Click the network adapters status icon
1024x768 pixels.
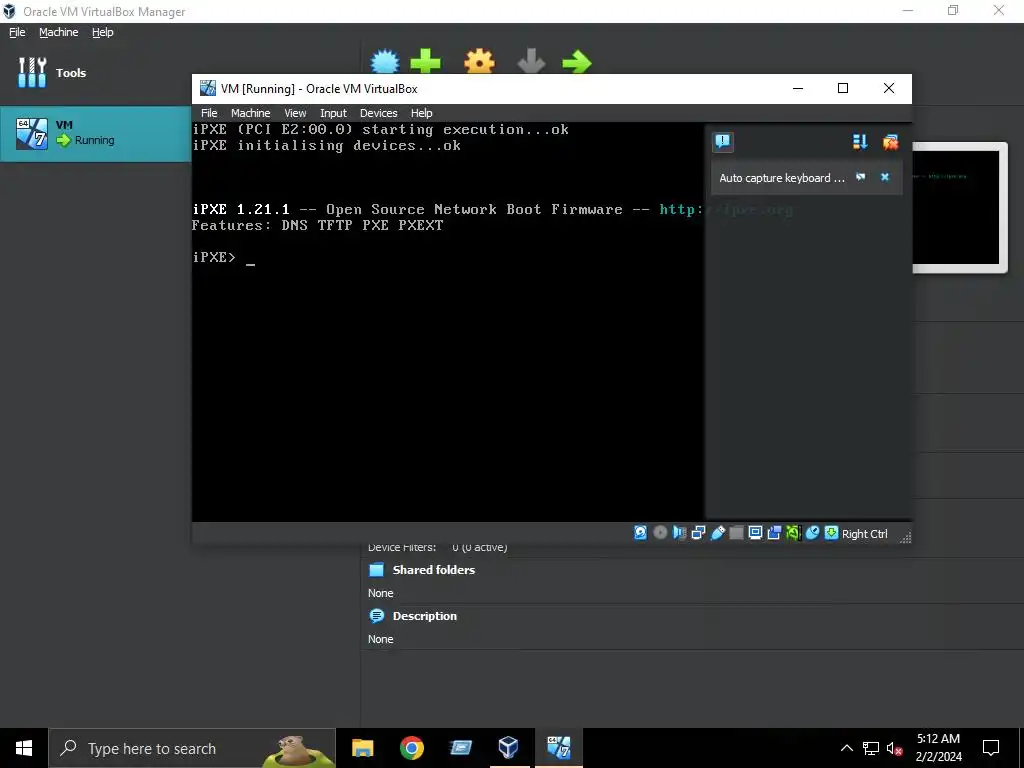coord(698,533)
